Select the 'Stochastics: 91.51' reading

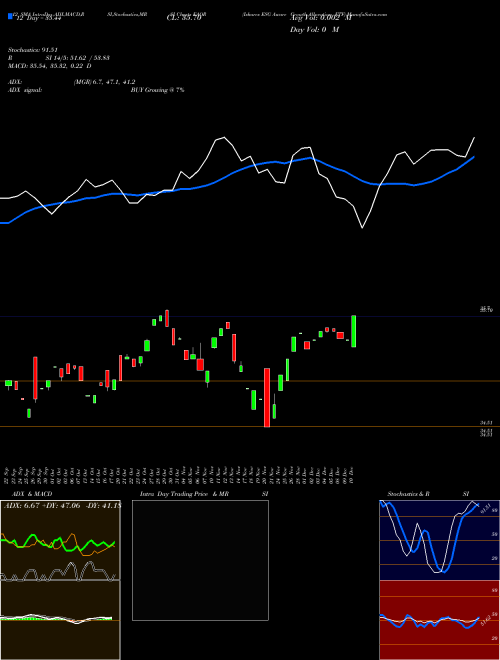(32, 50)
